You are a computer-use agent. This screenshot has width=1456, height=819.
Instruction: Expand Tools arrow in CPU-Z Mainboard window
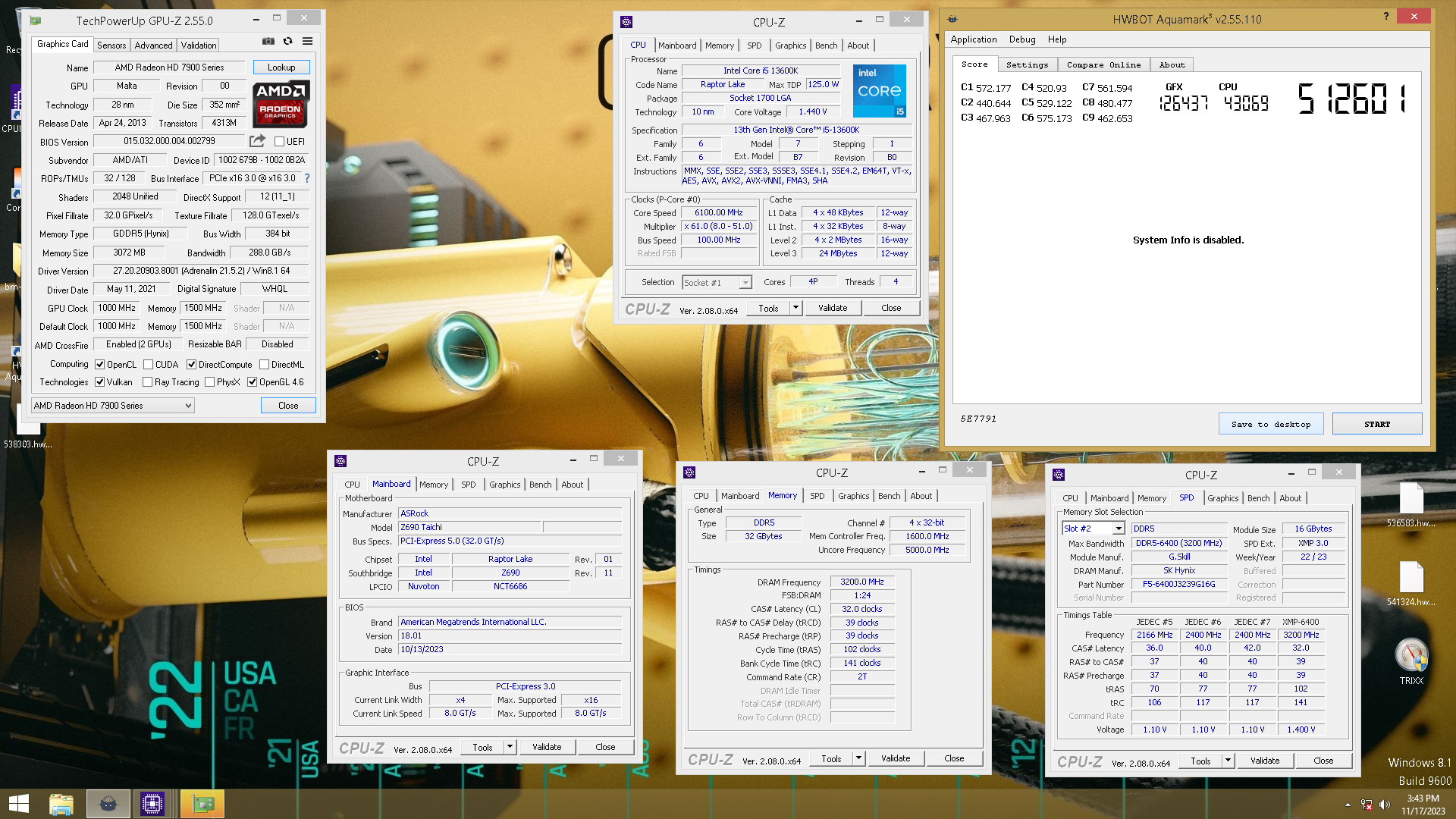point(510,747)
